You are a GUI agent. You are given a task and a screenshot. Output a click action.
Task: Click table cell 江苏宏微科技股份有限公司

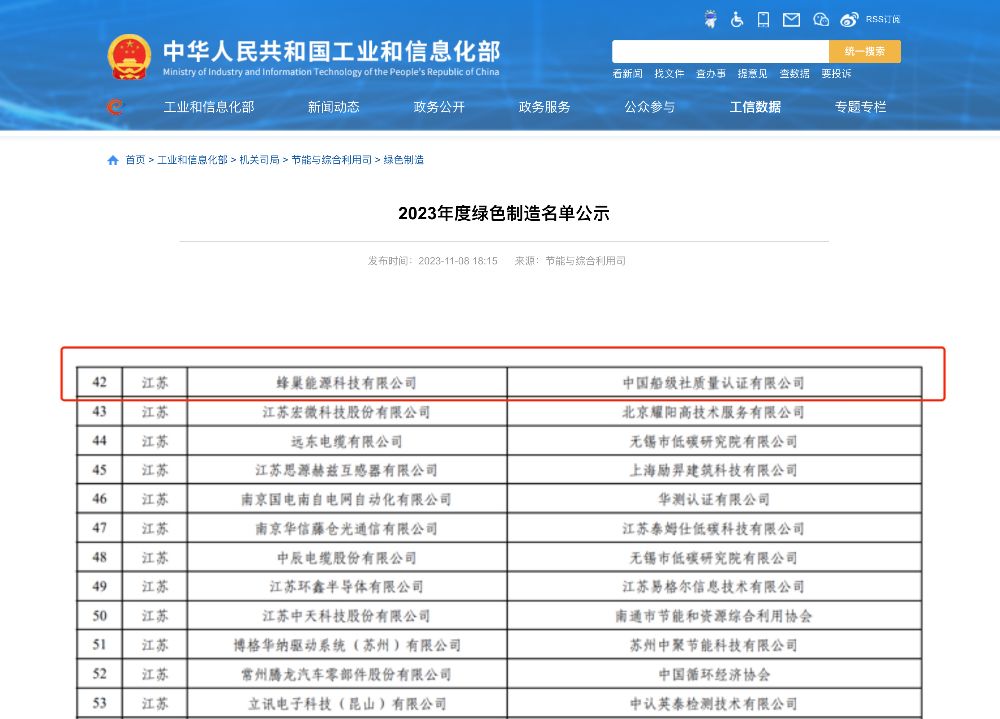(347, 412)
